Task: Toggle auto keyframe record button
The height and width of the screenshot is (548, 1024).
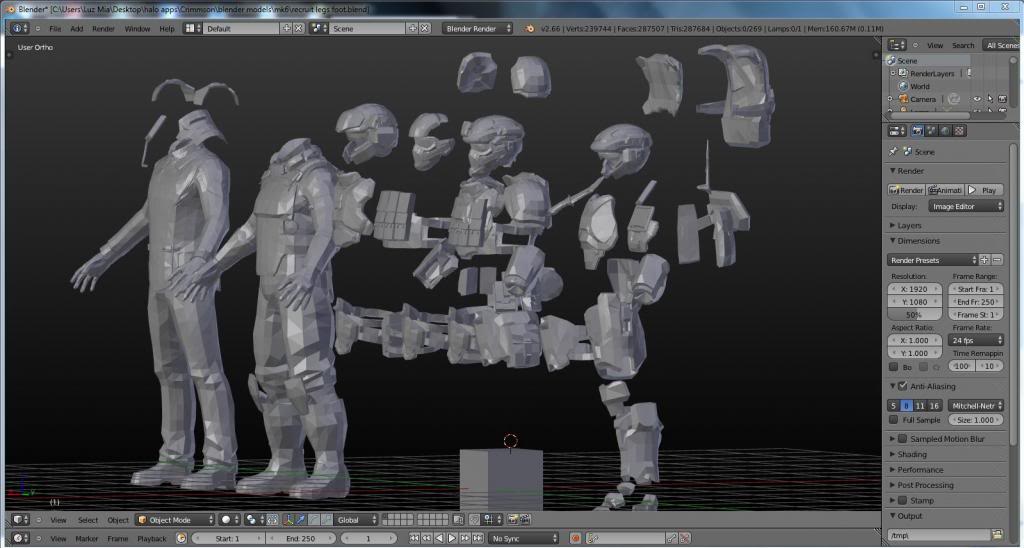Action: coord(575,539)
